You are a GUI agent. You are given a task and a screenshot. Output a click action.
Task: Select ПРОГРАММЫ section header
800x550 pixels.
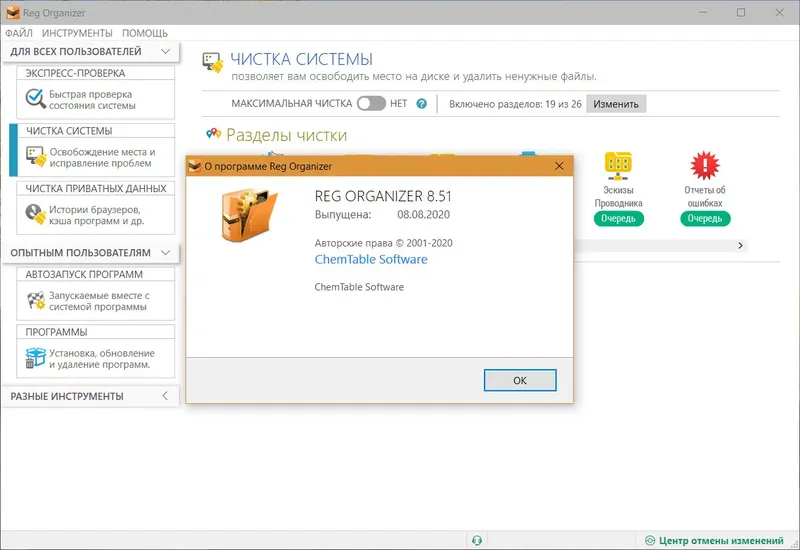95,332
